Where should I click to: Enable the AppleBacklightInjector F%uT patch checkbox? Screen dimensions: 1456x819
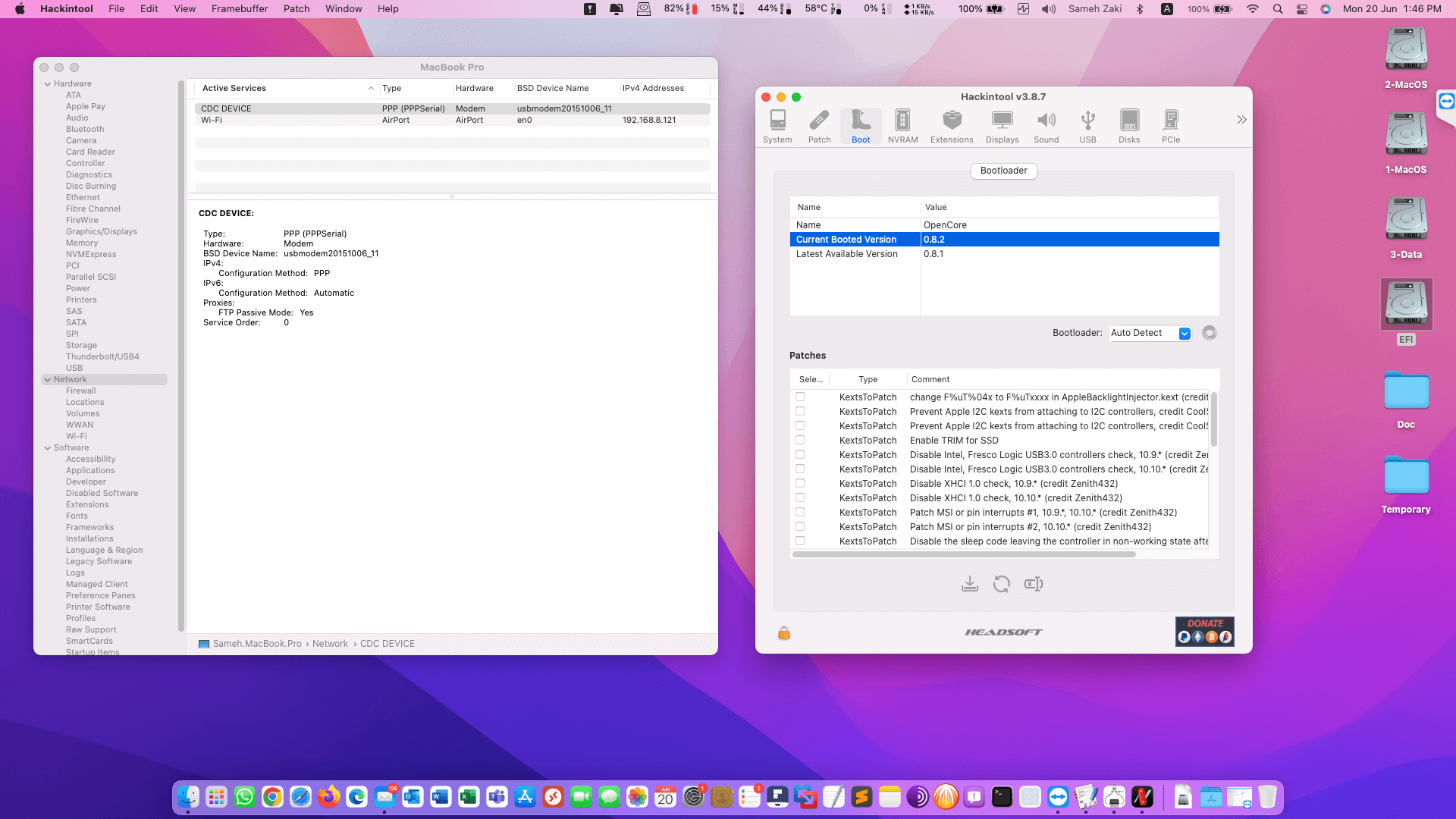800,397
